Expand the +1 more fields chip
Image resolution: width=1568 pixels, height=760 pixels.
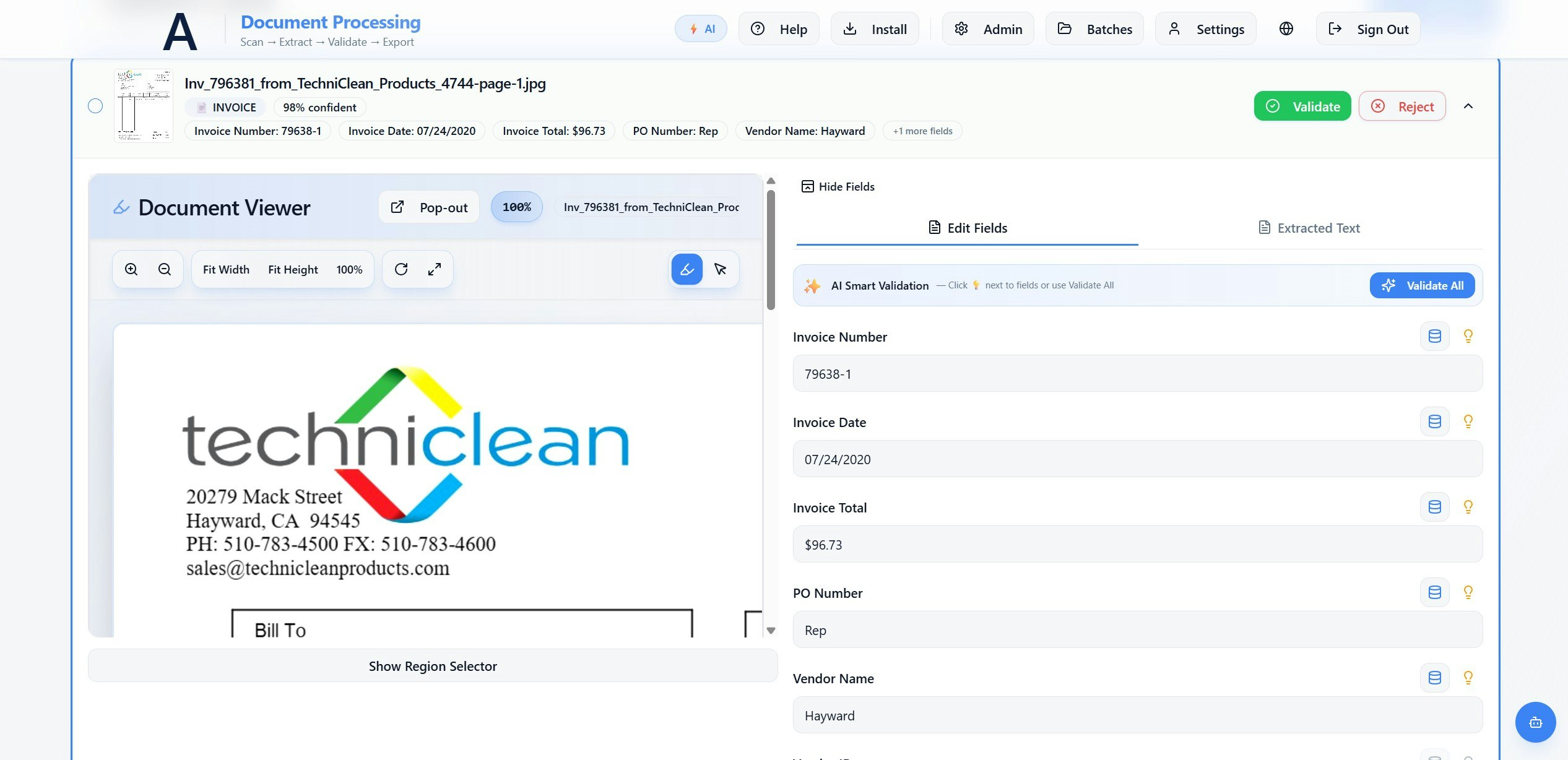pos(922,131)
